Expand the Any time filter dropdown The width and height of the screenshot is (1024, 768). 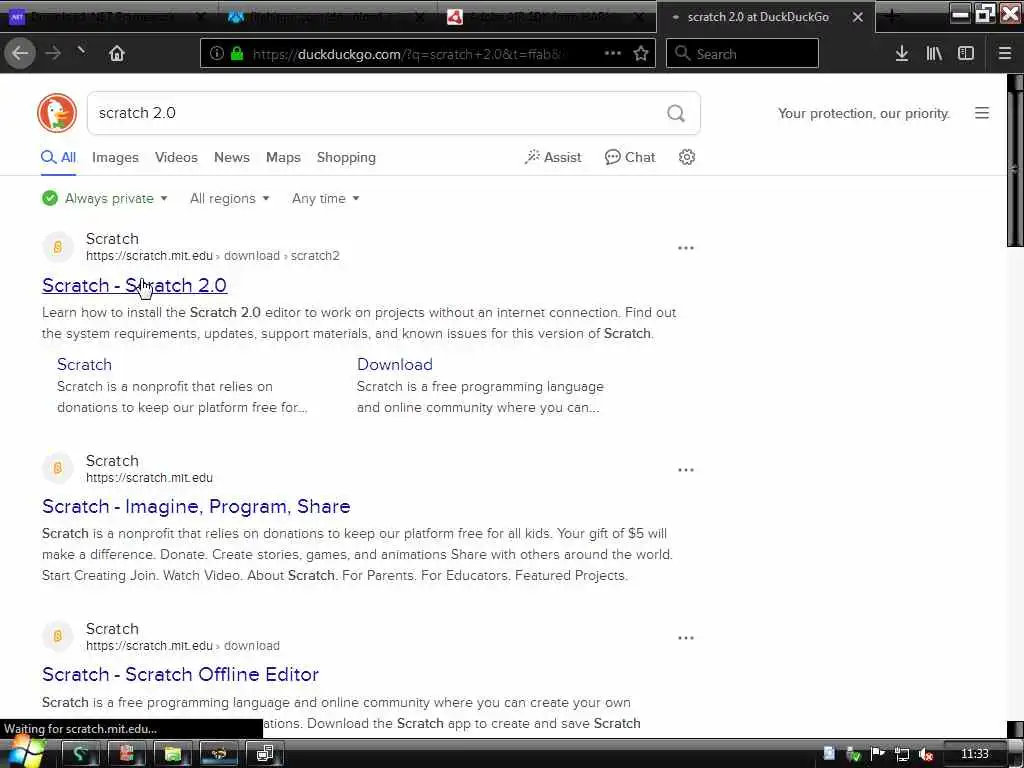click(325, 199)
